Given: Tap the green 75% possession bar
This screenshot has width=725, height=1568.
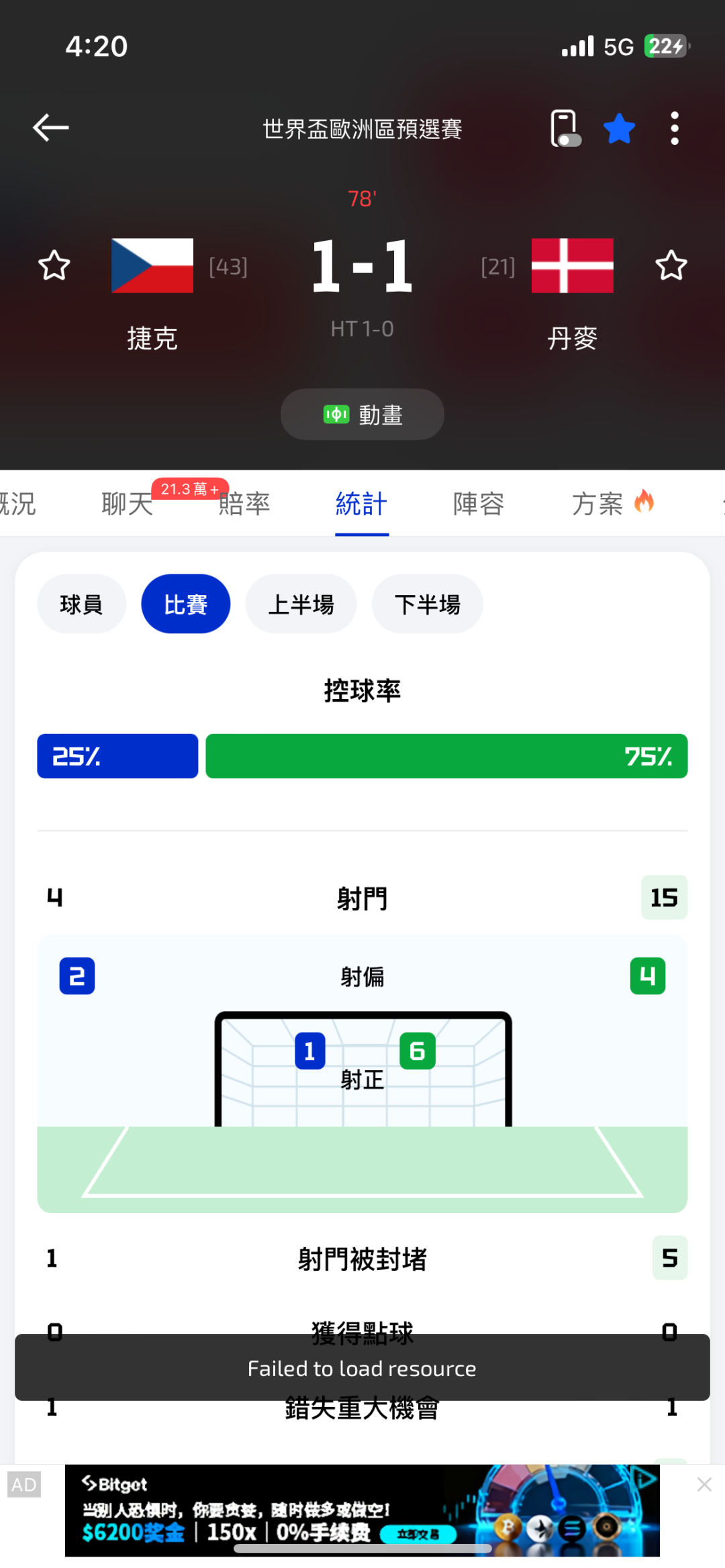Looking at the screenshot, I should (x=446, y=756).
